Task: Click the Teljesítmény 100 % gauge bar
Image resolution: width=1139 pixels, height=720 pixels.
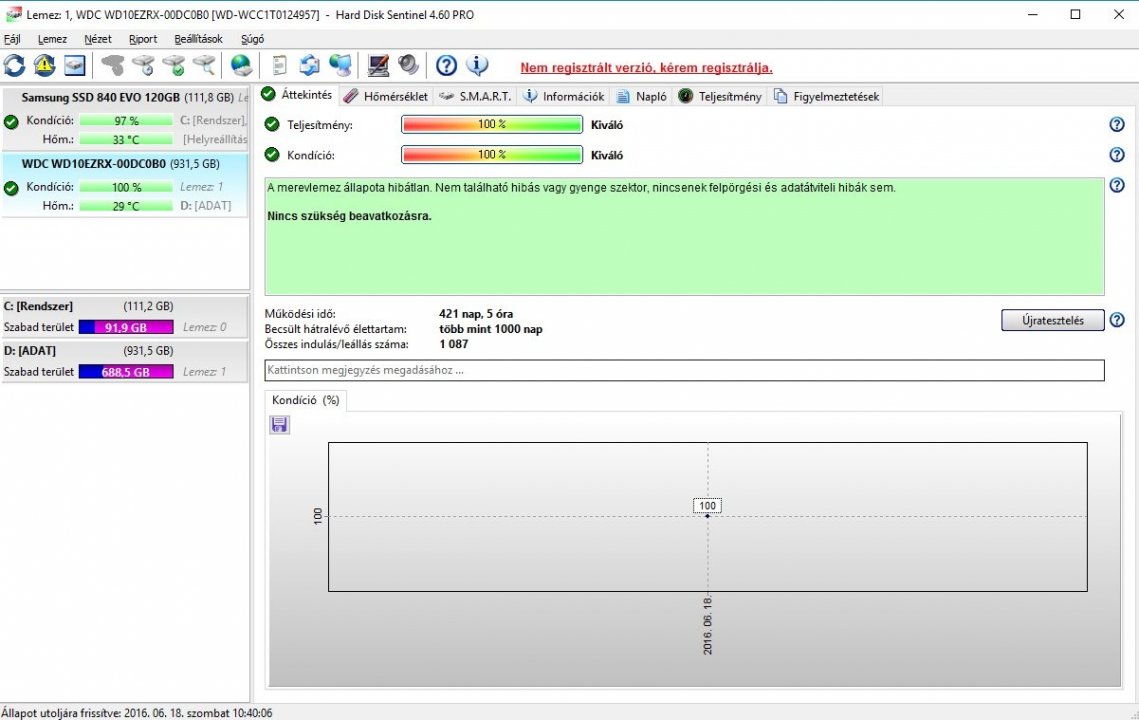Action: point(492,124)
